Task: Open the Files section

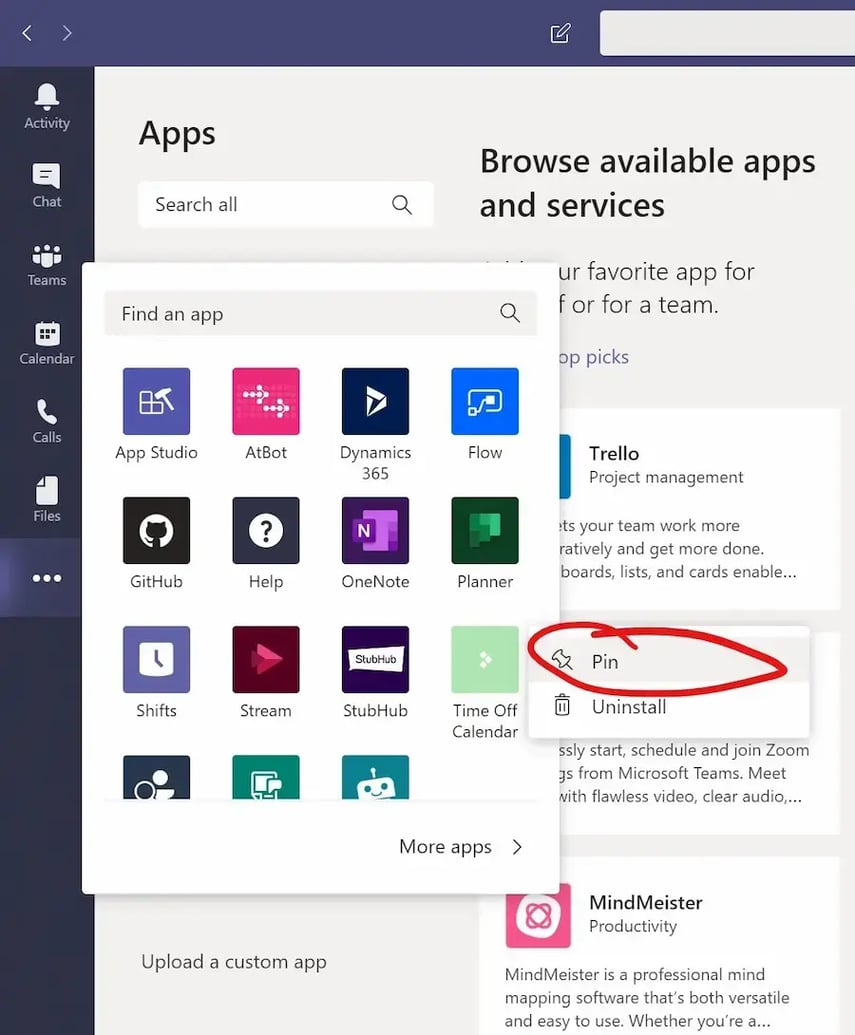Action: point(46,500)
